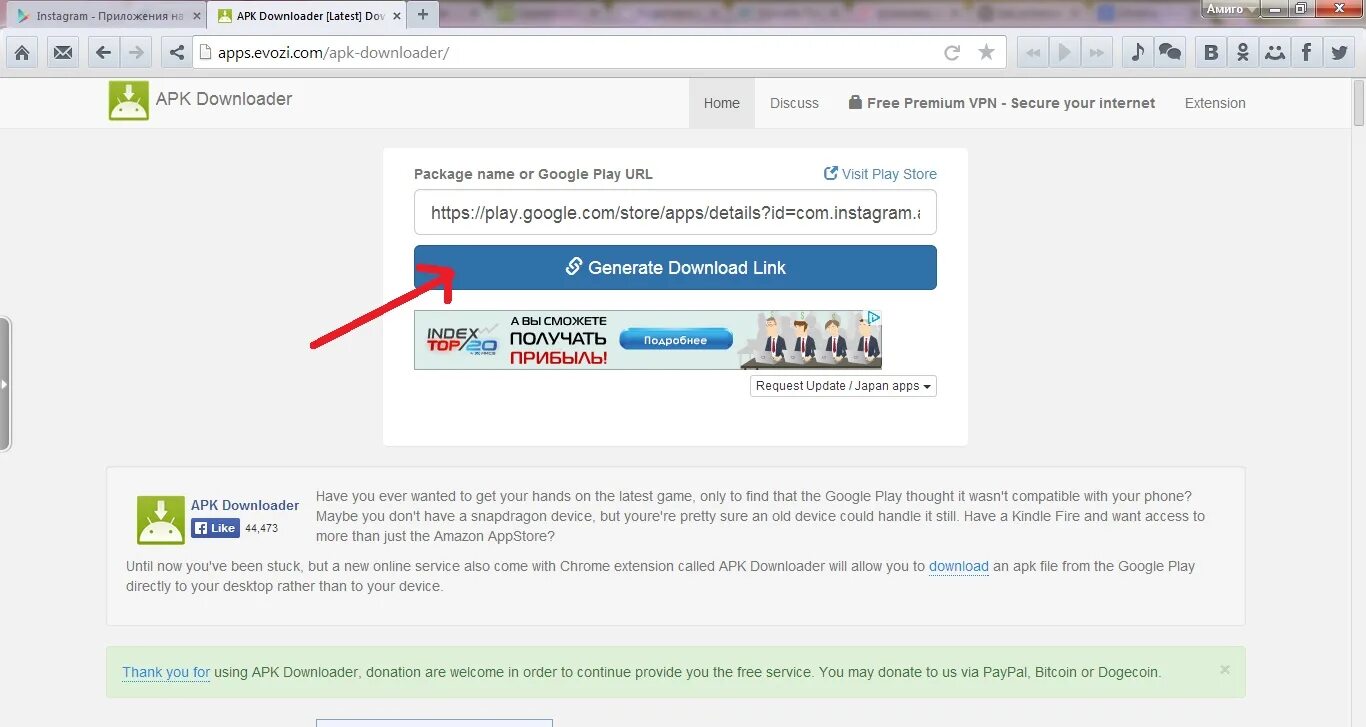
Task: Close the APK Downloader tab
Action: pyautogui.click(x=396, y=16)
